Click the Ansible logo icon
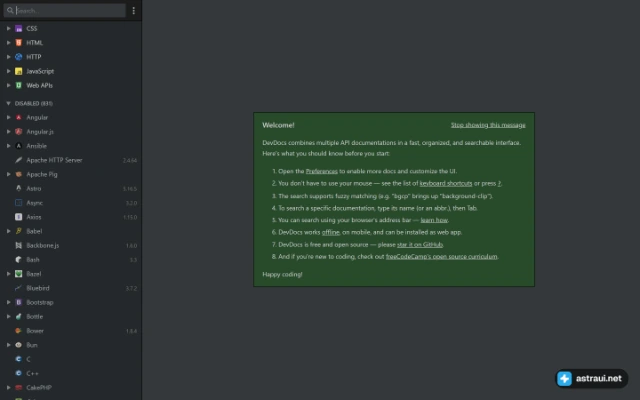 (x=18, y=146)
